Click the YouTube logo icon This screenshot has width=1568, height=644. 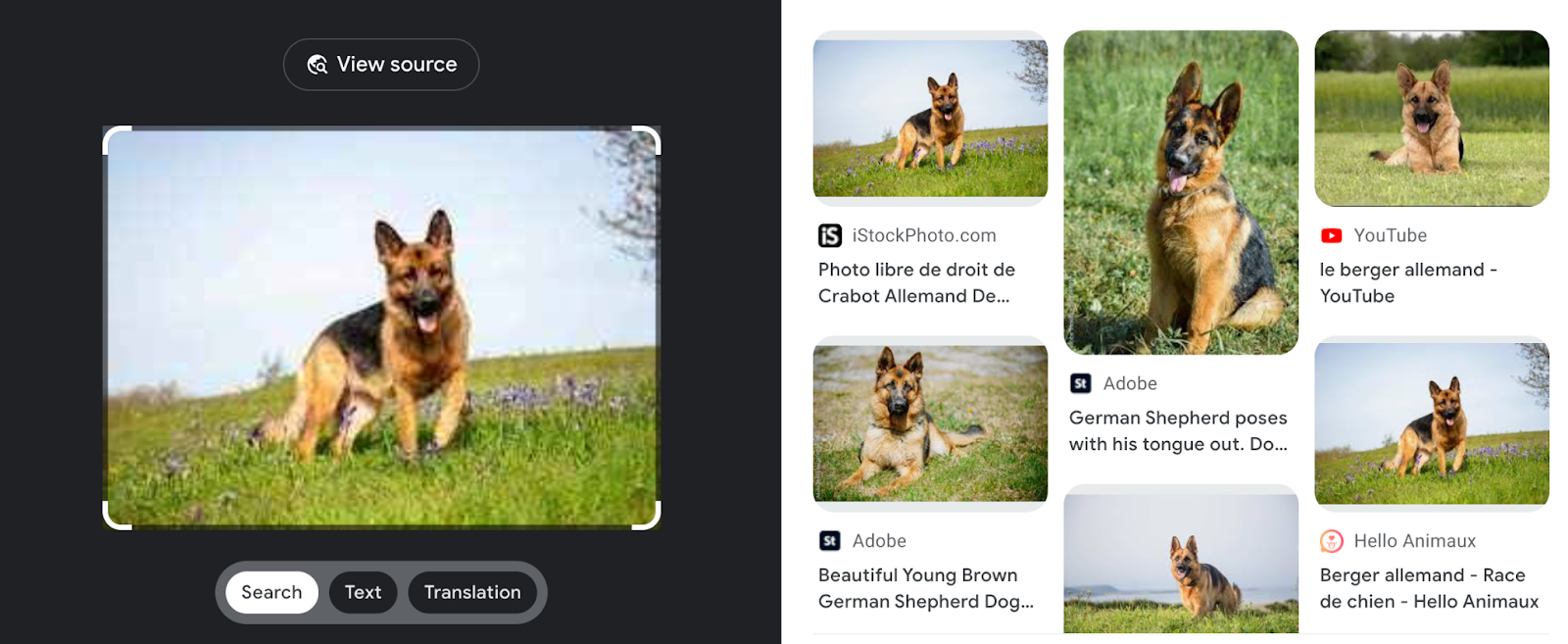1331,235
